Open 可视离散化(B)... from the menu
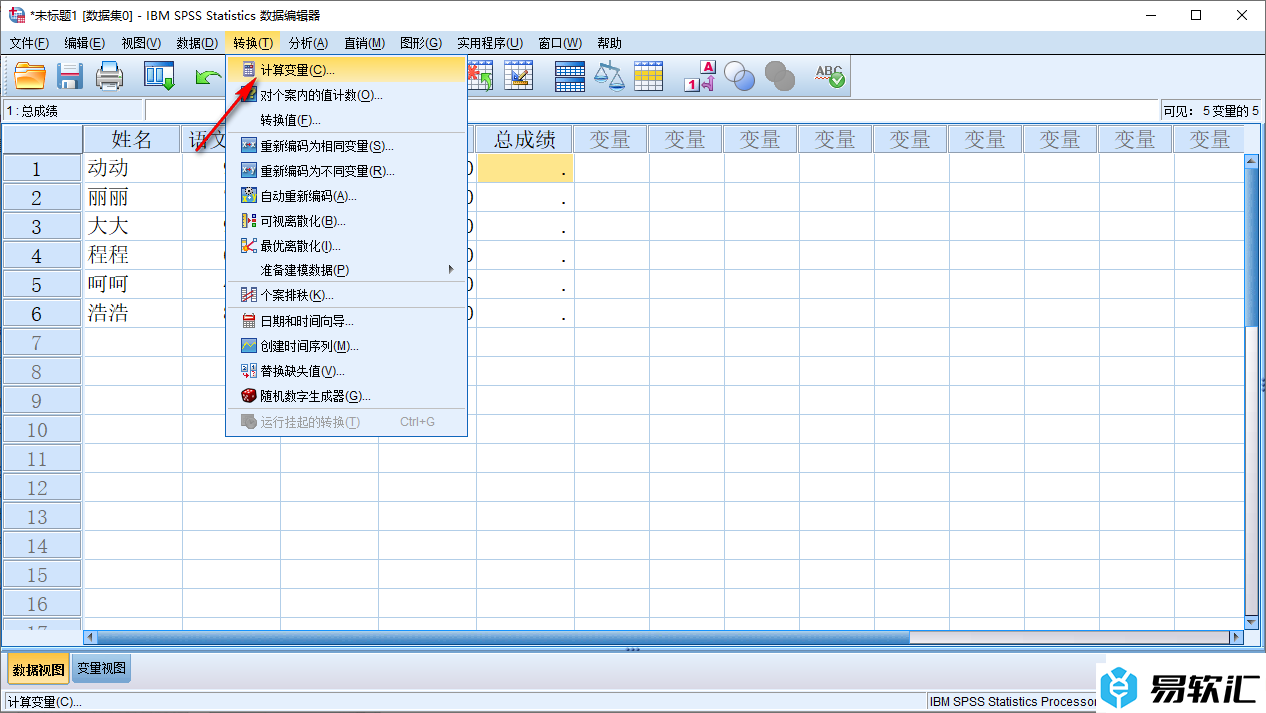The width and height of the screenshot is (1266, 713). (346, 221)
